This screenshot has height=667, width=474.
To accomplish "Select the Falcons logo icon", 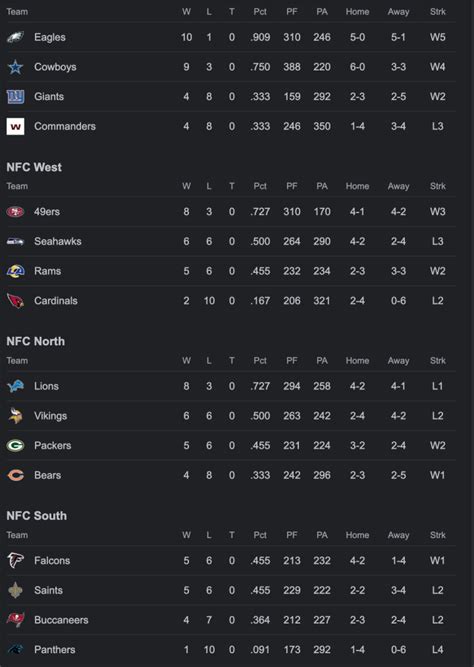I will pos(15,560).
